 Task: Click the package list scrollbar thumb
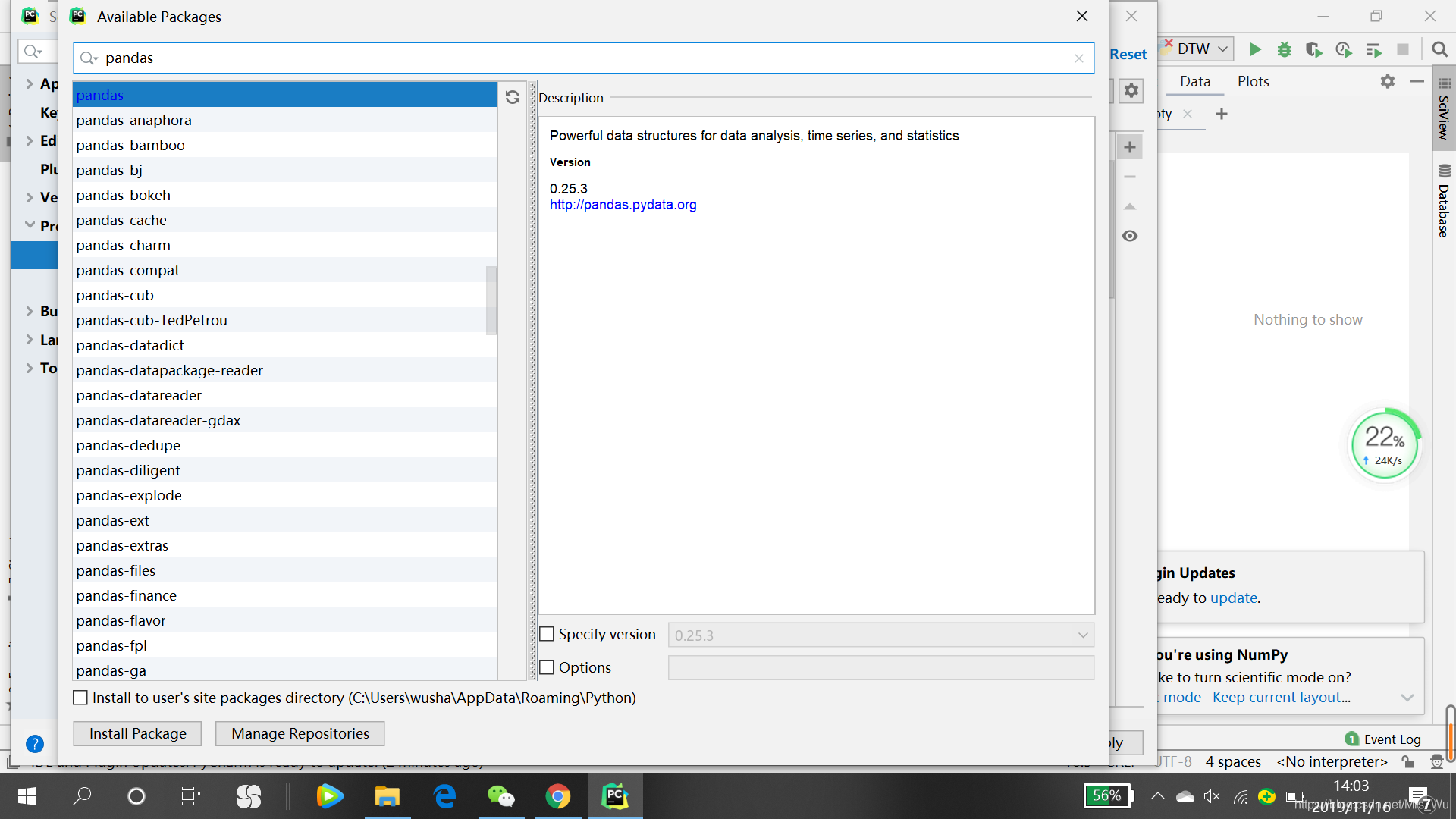tap(491, 300)
